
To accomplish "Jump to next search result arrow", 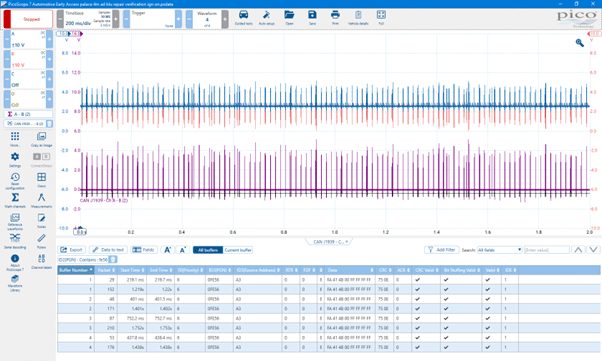I will click(x=593, y=250).
